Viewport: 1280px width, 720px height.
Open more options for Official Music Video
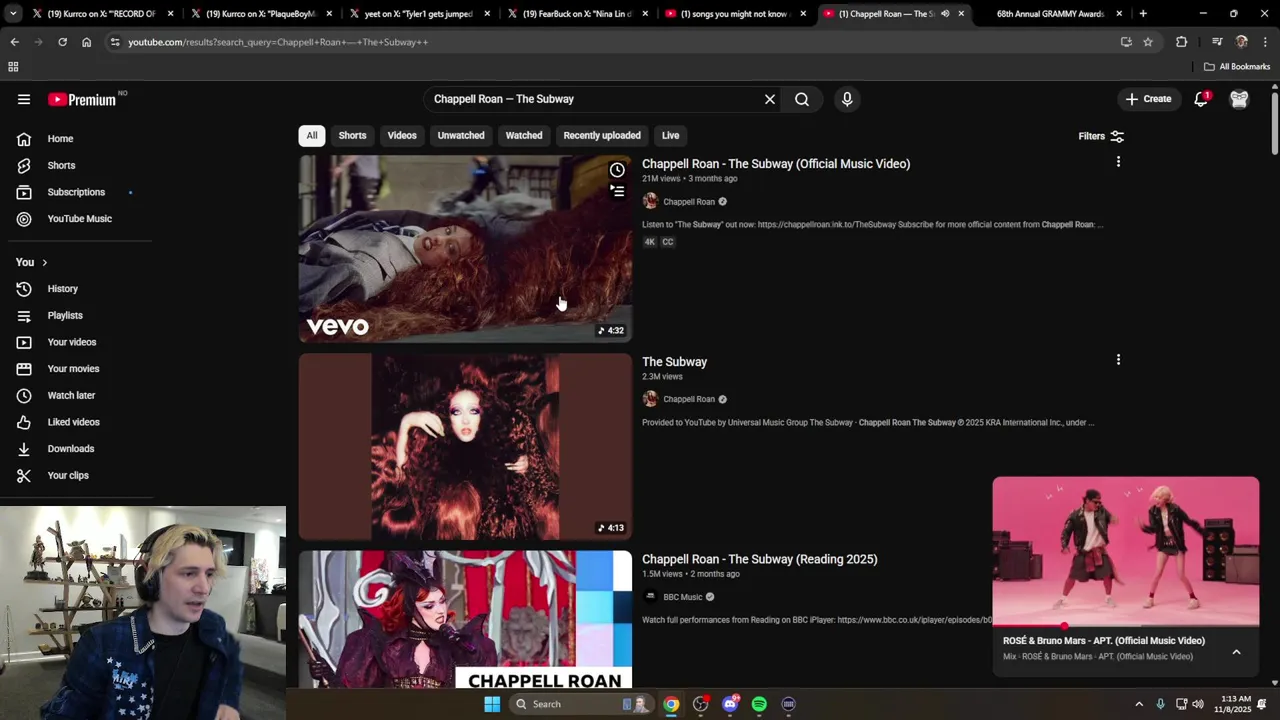click(x=1118, y=161)
